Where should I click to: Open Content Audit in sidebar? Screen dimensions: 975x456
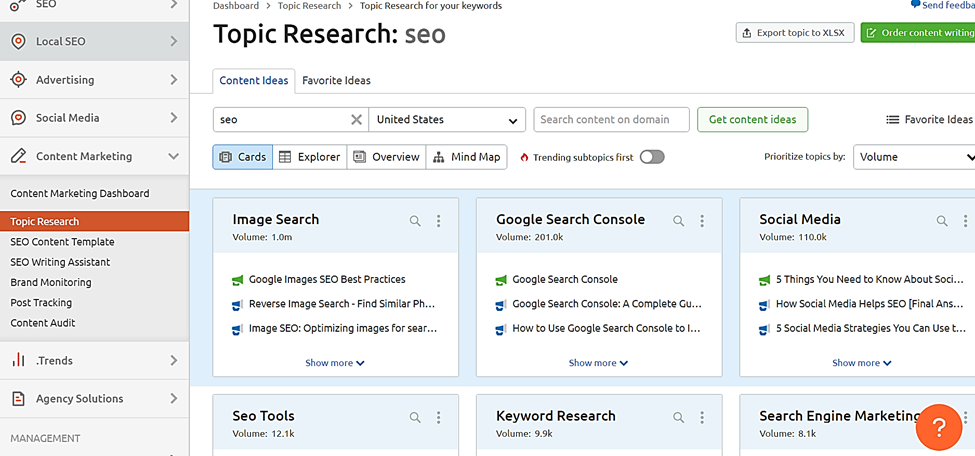(x=43, y=323)
